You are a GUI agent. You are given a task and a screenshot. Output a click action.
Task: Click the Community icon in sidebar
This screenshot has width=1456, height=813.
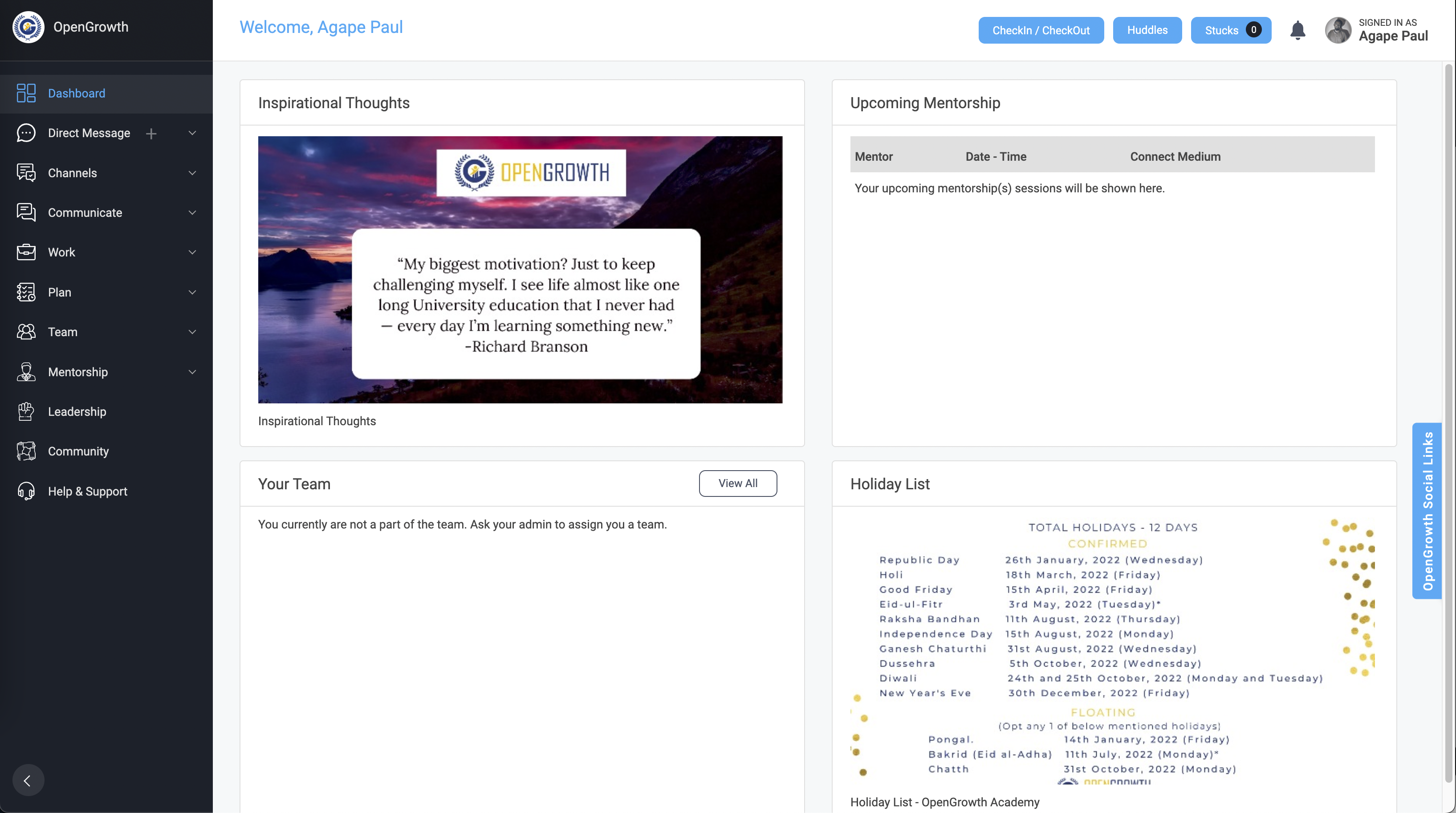tap(26, 451)
